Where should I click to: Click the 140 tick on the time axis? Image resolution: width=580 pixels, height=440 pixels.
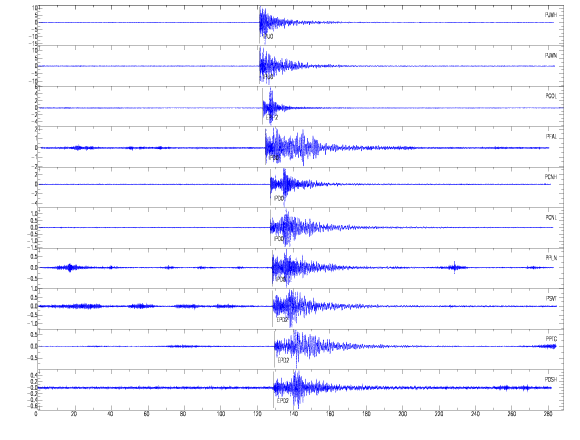293,414
